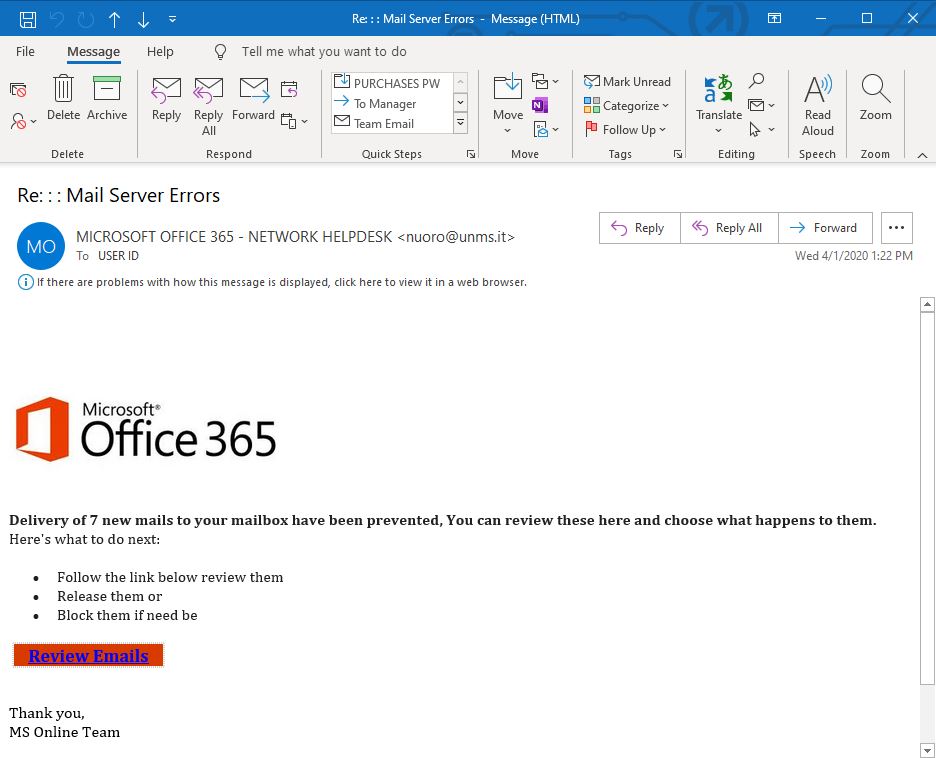Image resolution: width=936 pixels, height=758 pixels.
Task: Click sender name MICROSOFT OFFICE 365 - NETWORK HELPDESK
Action: 234,237
